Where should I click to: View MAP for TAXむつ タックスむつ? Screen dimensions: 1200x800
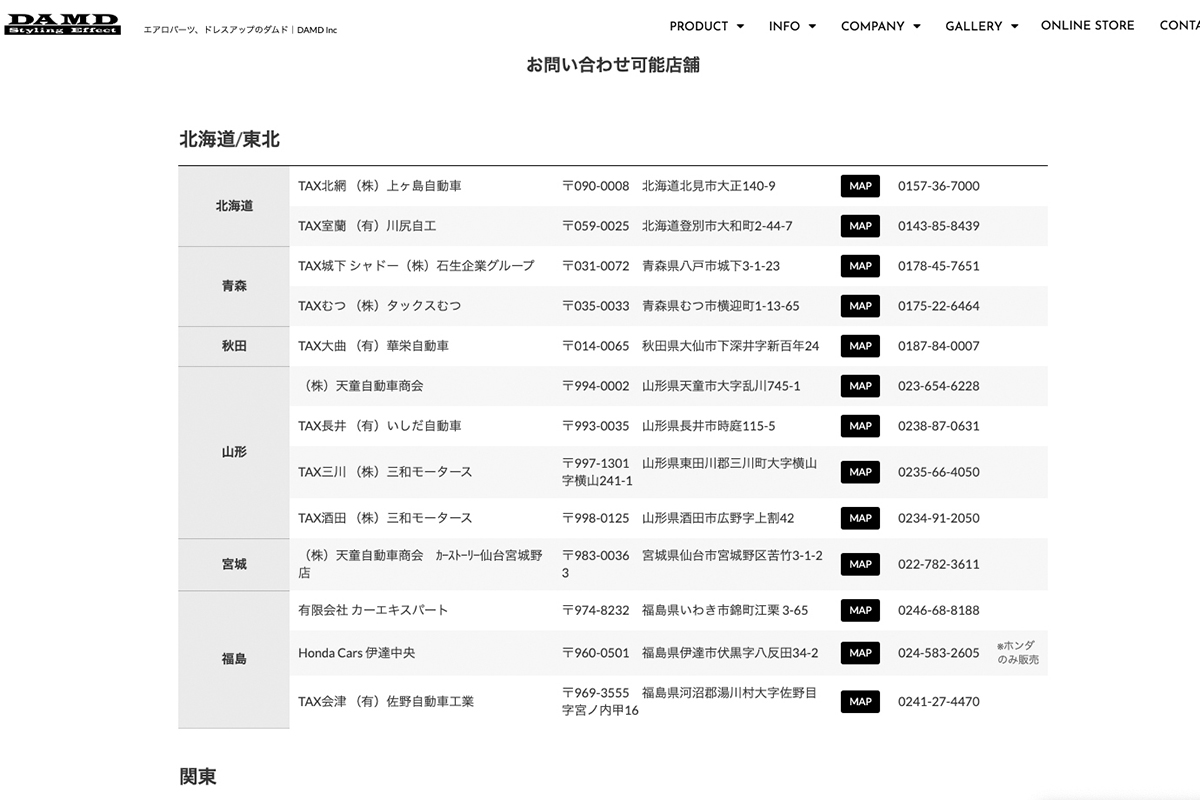coord(860,306)
